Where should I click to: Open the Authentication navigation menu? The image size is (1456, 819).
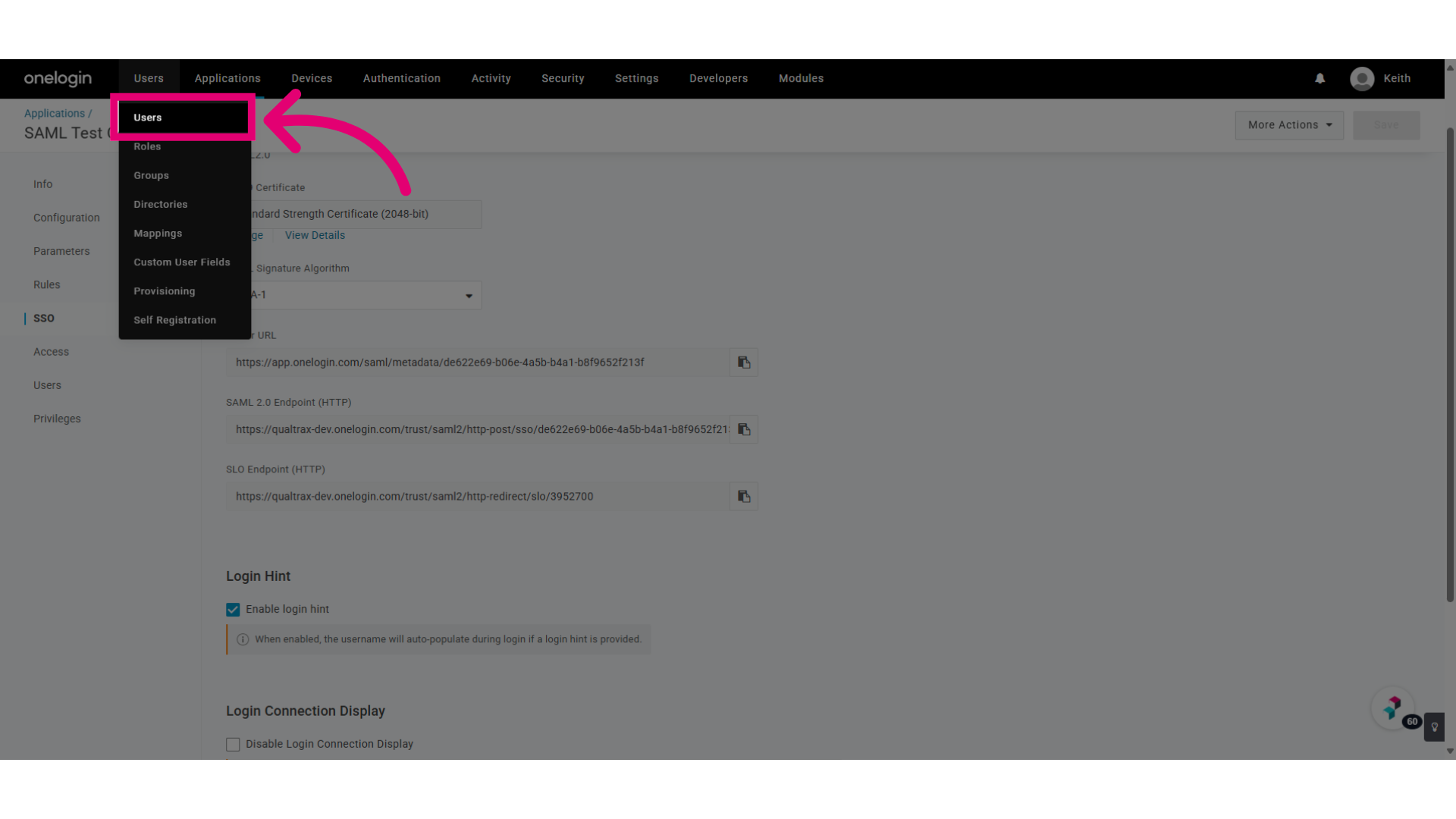click(x=402, y=79)
